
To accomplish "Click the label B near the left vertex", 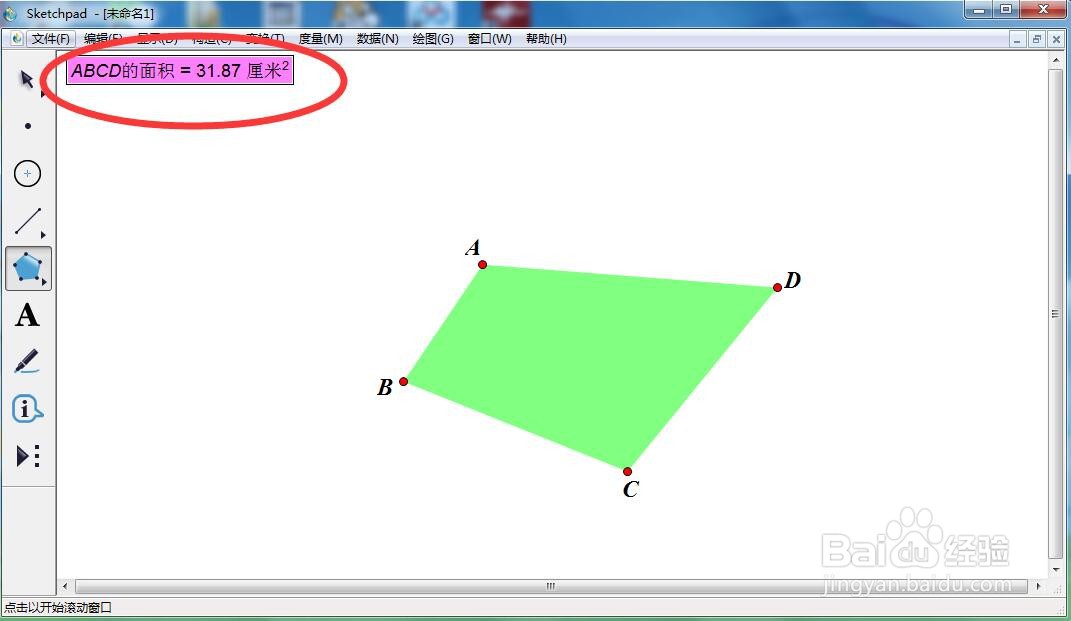I will point(385,387).
